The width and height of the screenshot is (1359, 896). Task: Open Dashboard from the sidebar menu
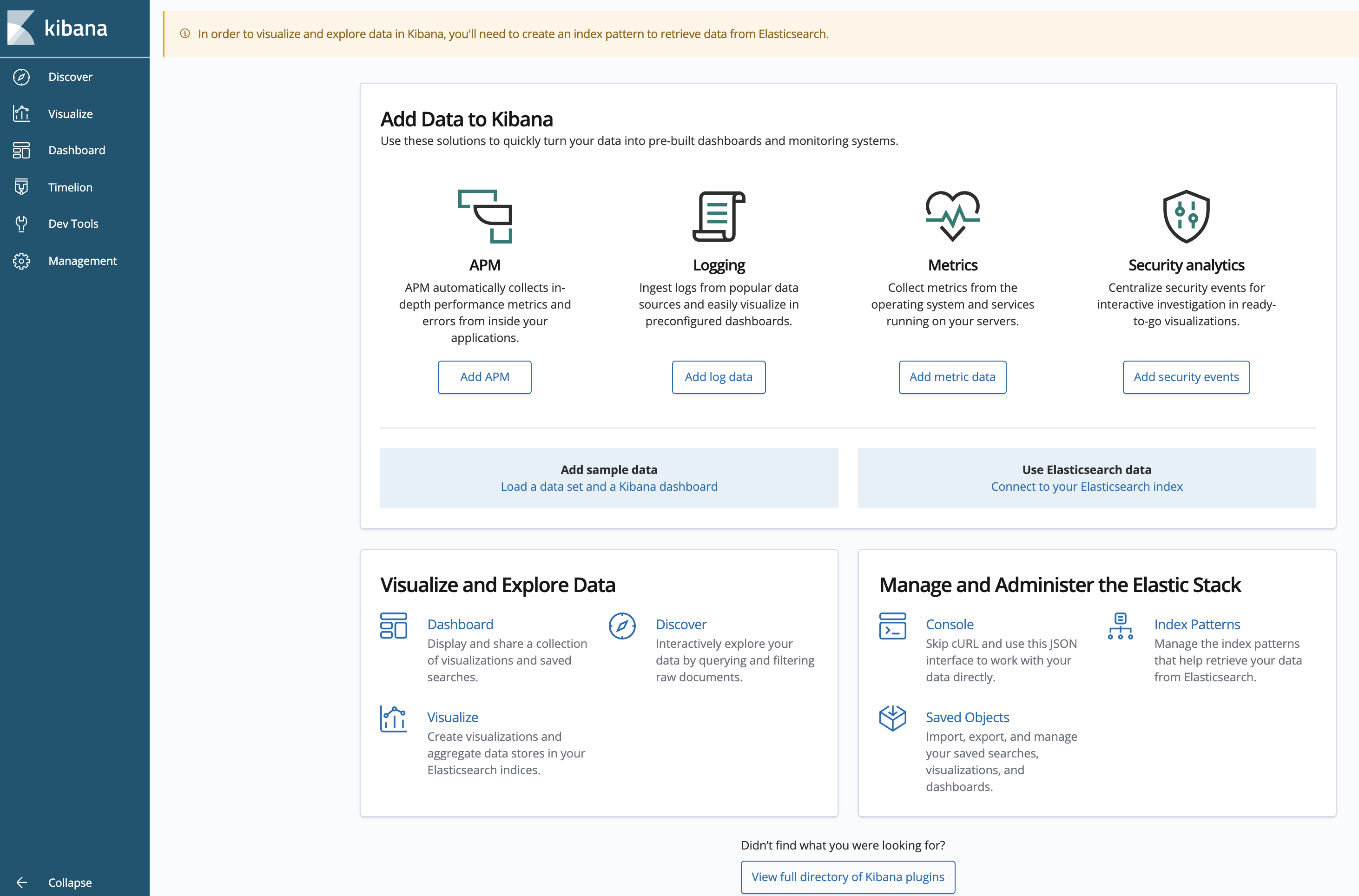(x=77, y=150)
